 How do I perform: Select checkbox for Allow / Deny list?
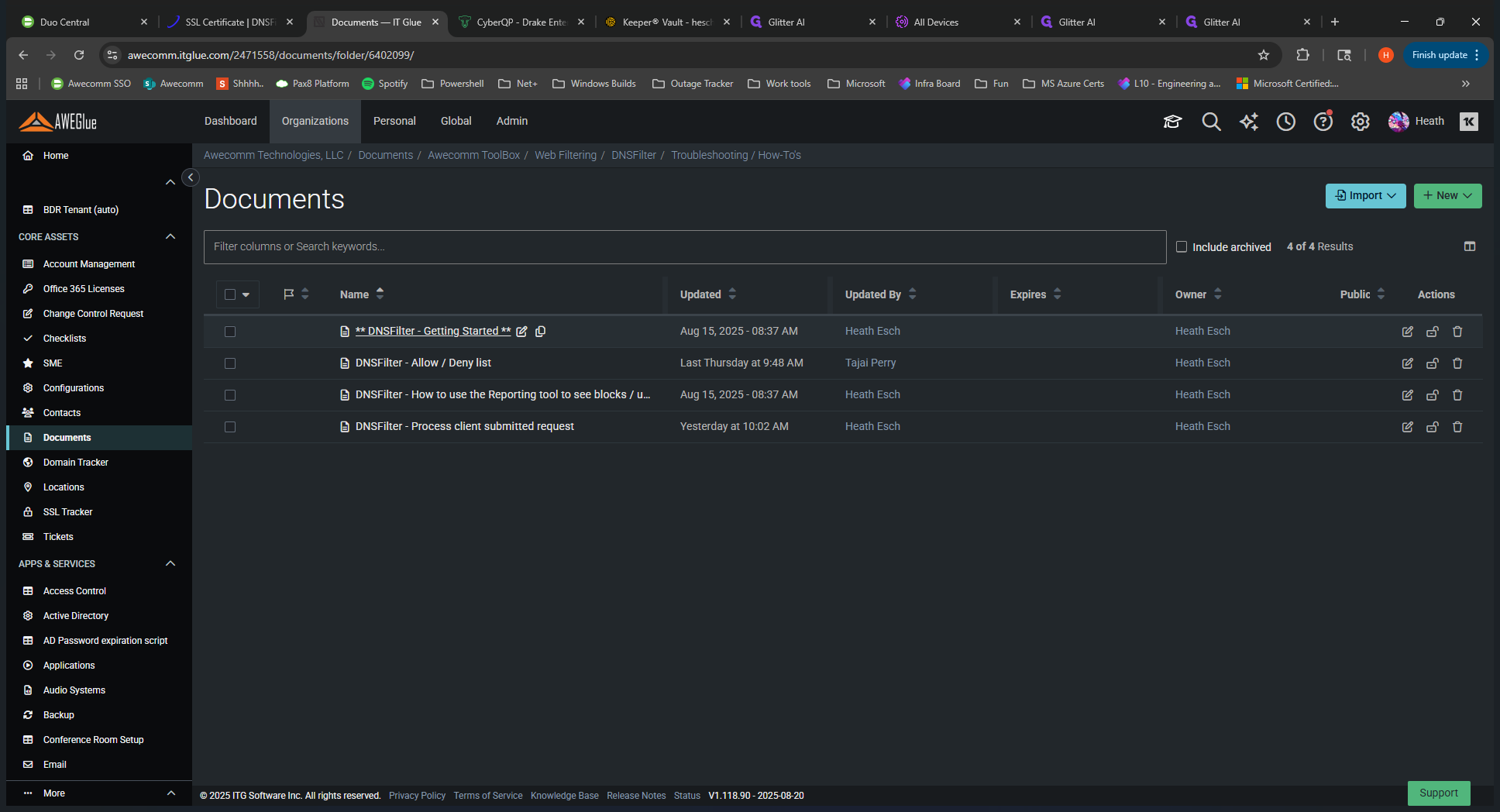click(x=230, y=363)
